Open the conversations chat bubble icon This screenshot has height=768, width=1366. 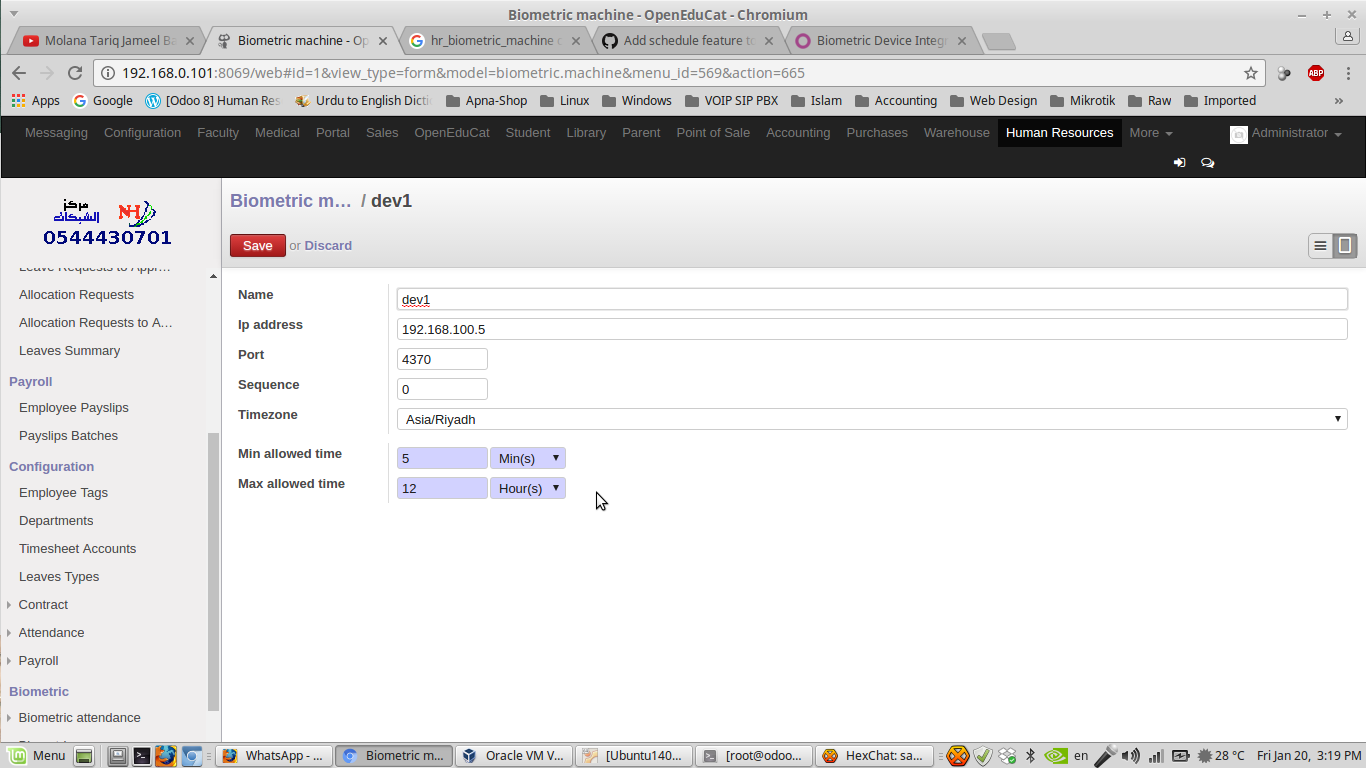coord(1207,162)
